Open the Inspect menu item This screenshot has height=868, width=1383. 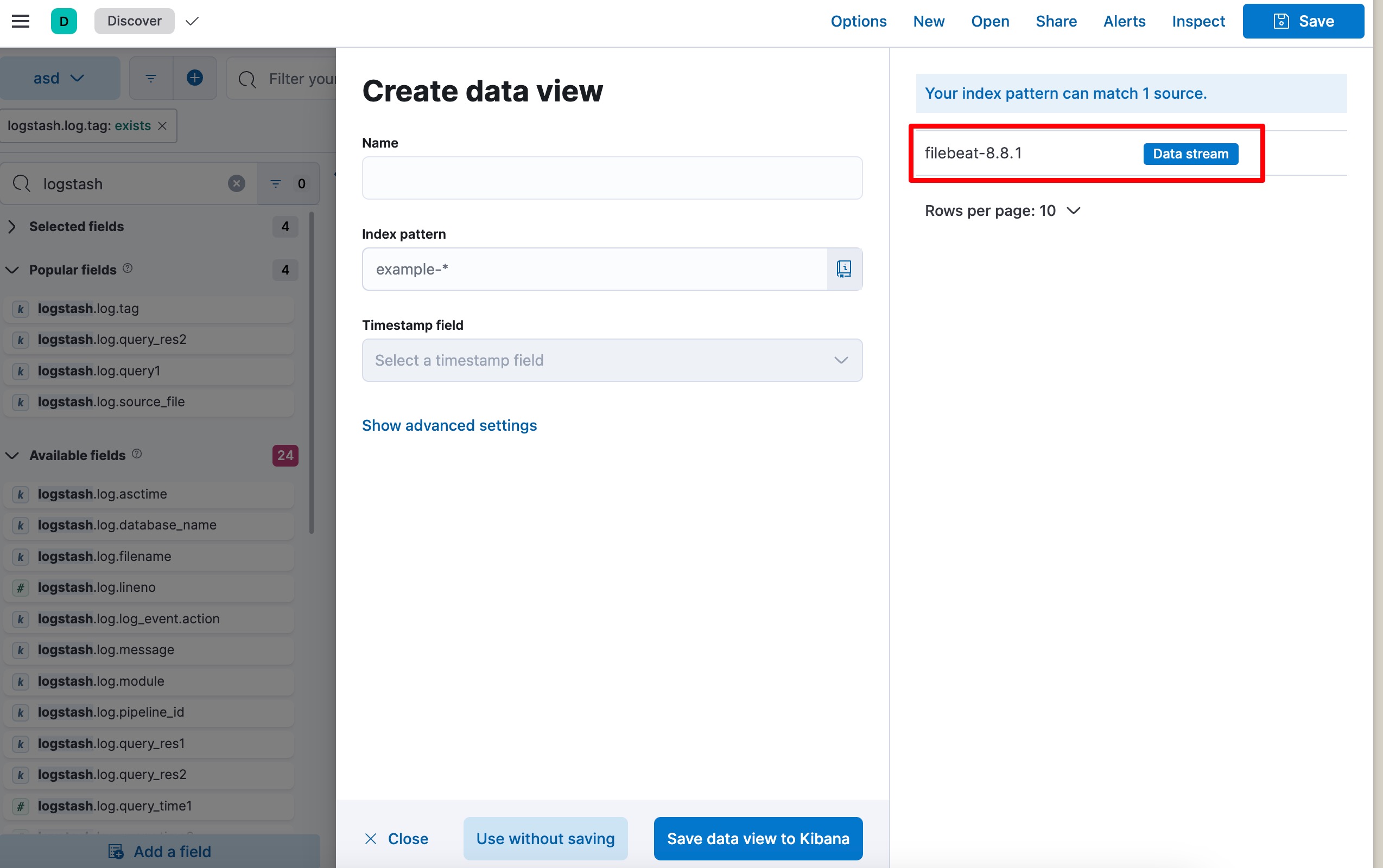pyautogui.click(x=1198, y=21)
